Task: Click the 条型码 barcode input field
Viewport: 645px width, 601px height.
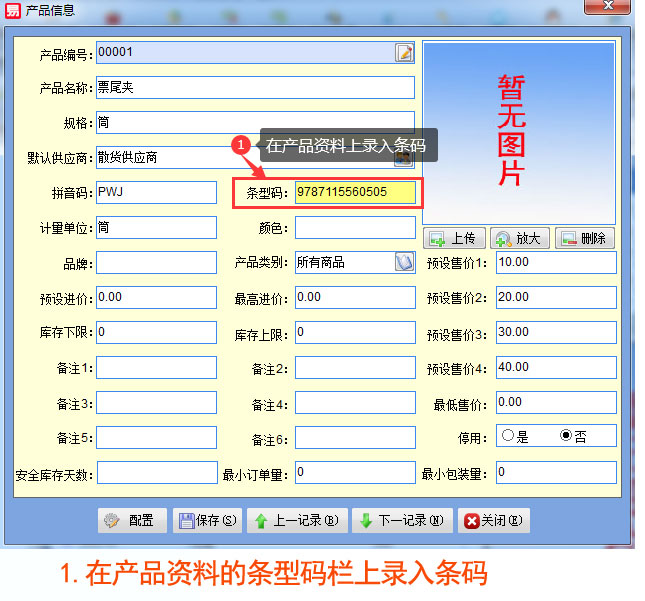Action: (x=354, y=192)
